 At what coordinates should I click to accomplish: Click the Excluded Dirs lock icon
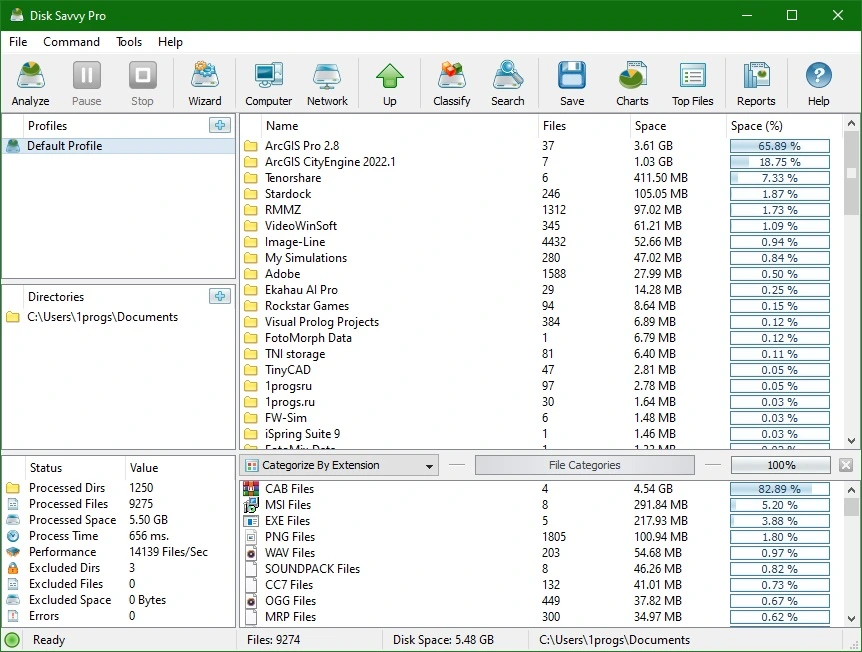point(13,568)
